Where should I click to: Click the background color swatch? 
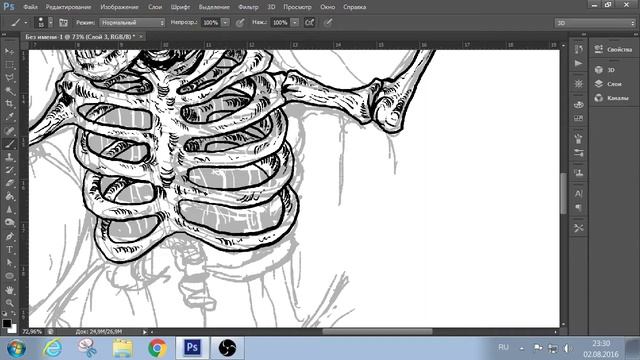(13, 329)
